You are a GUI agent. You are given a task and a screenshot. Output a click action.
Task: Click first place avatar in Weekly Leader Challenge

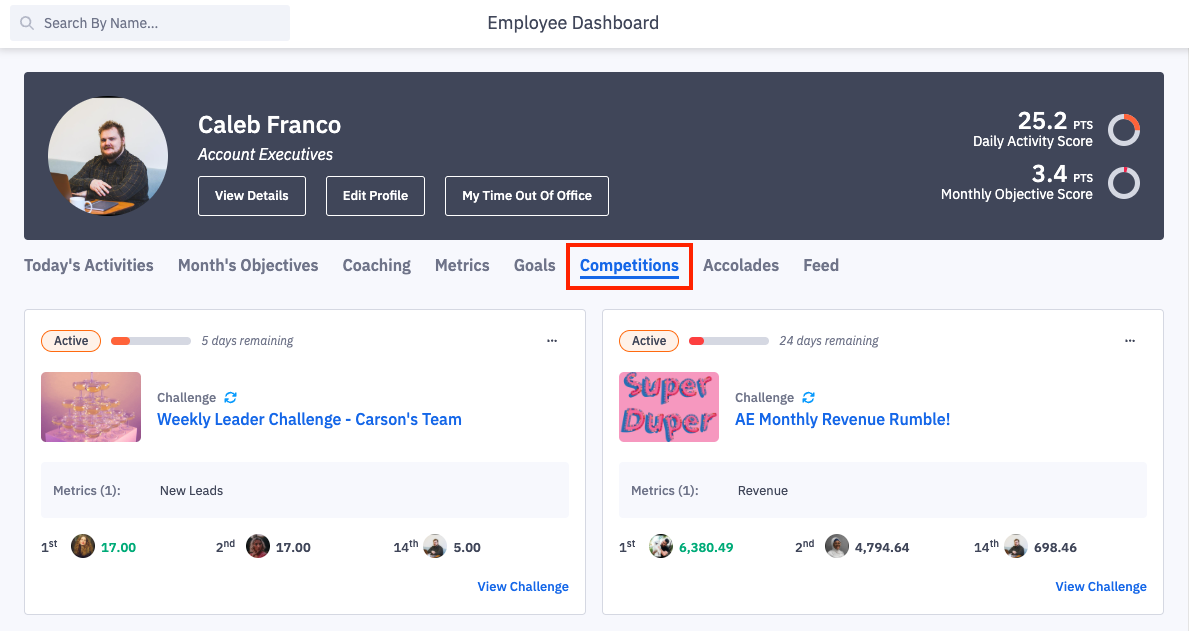83,546
